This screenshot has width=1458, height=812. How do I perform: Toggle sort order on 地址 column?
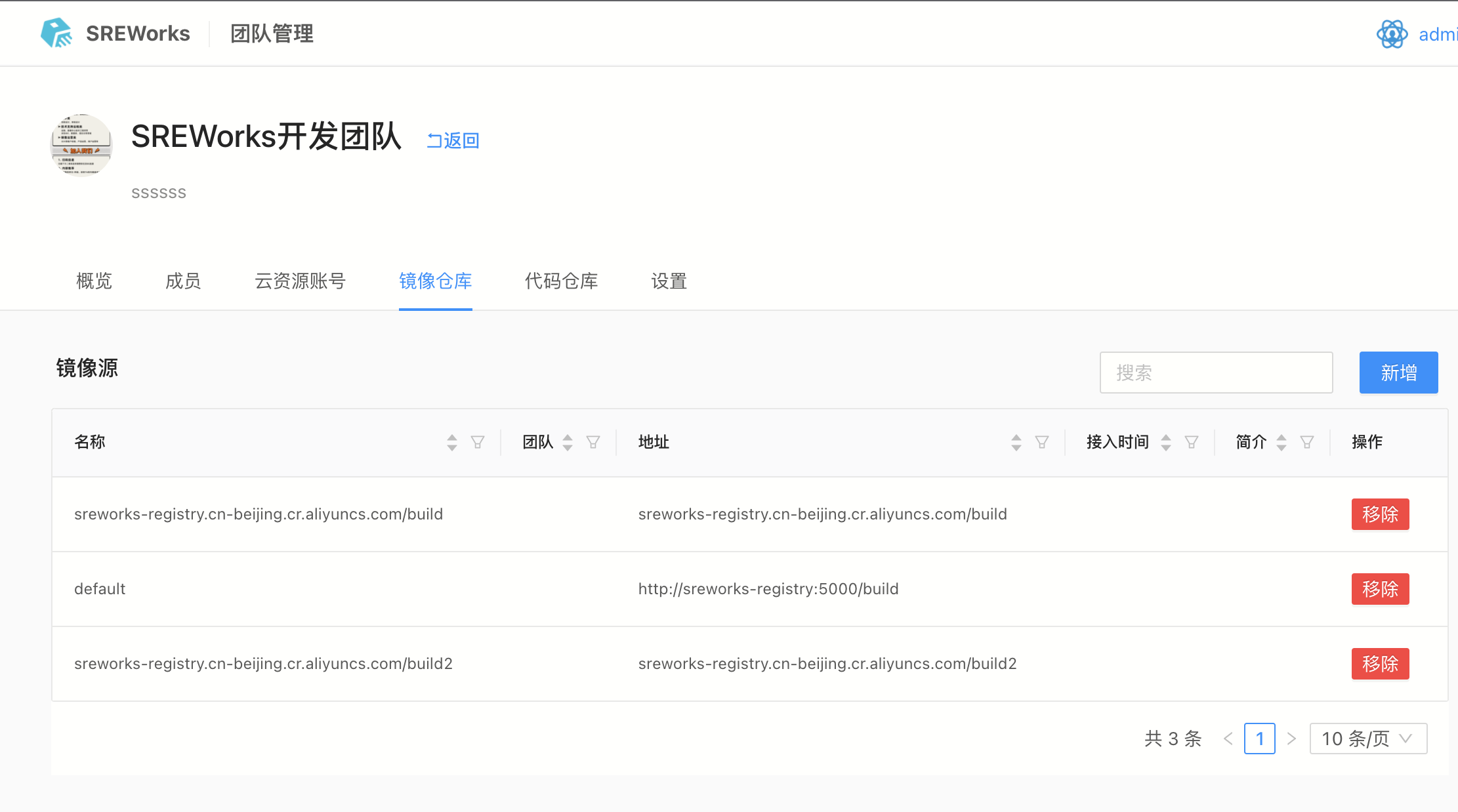pyautogui.click(x=1016, y=443)
